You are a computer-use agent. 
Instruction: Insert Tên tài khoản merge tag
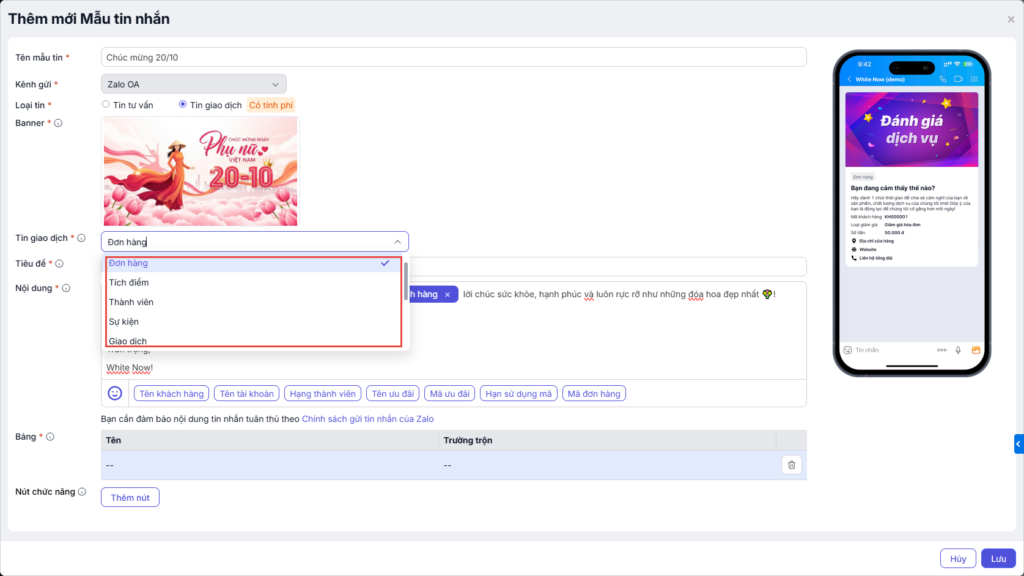point(247,394)
